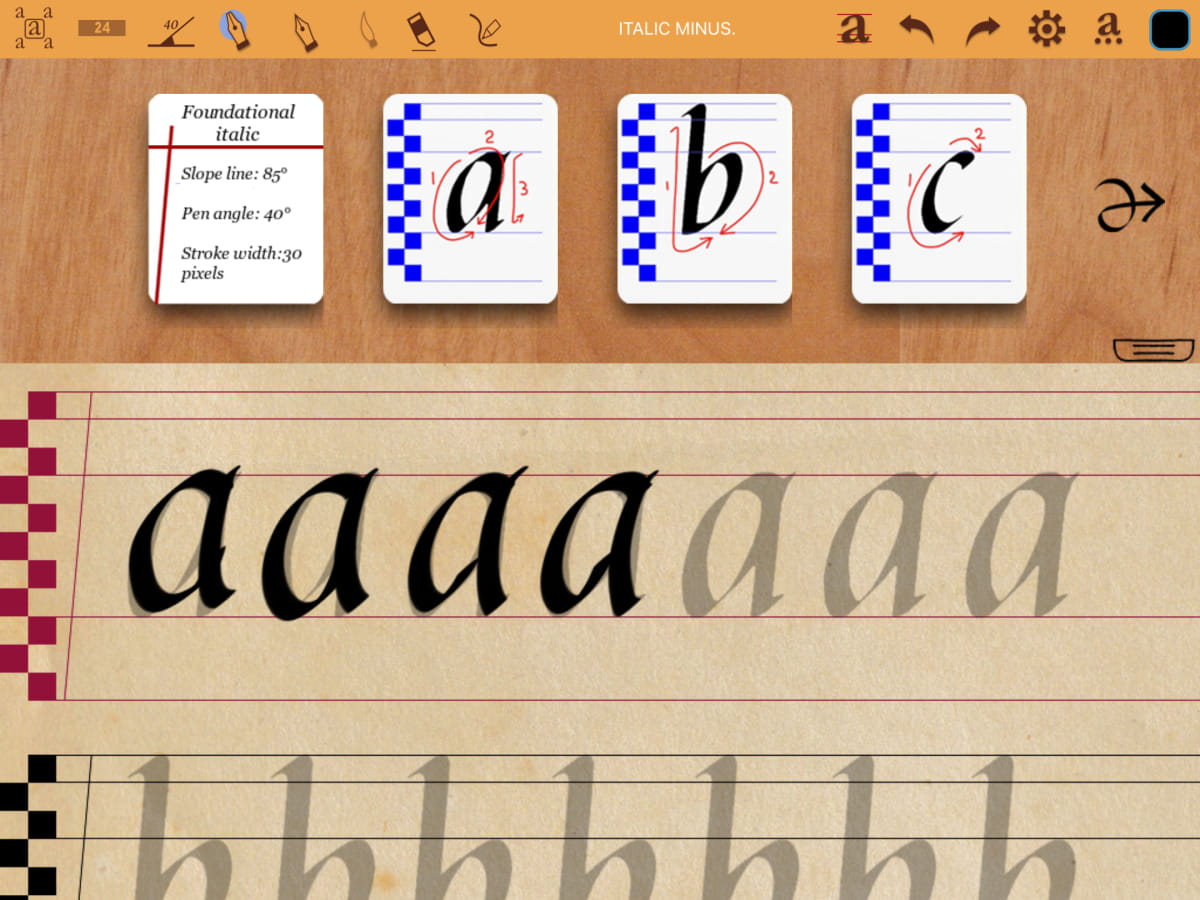This screenshot has width=1200, height=900.
Task: Collapse the letter cards panel handle
Action: pyautogui.click(x=1152, y=348)
